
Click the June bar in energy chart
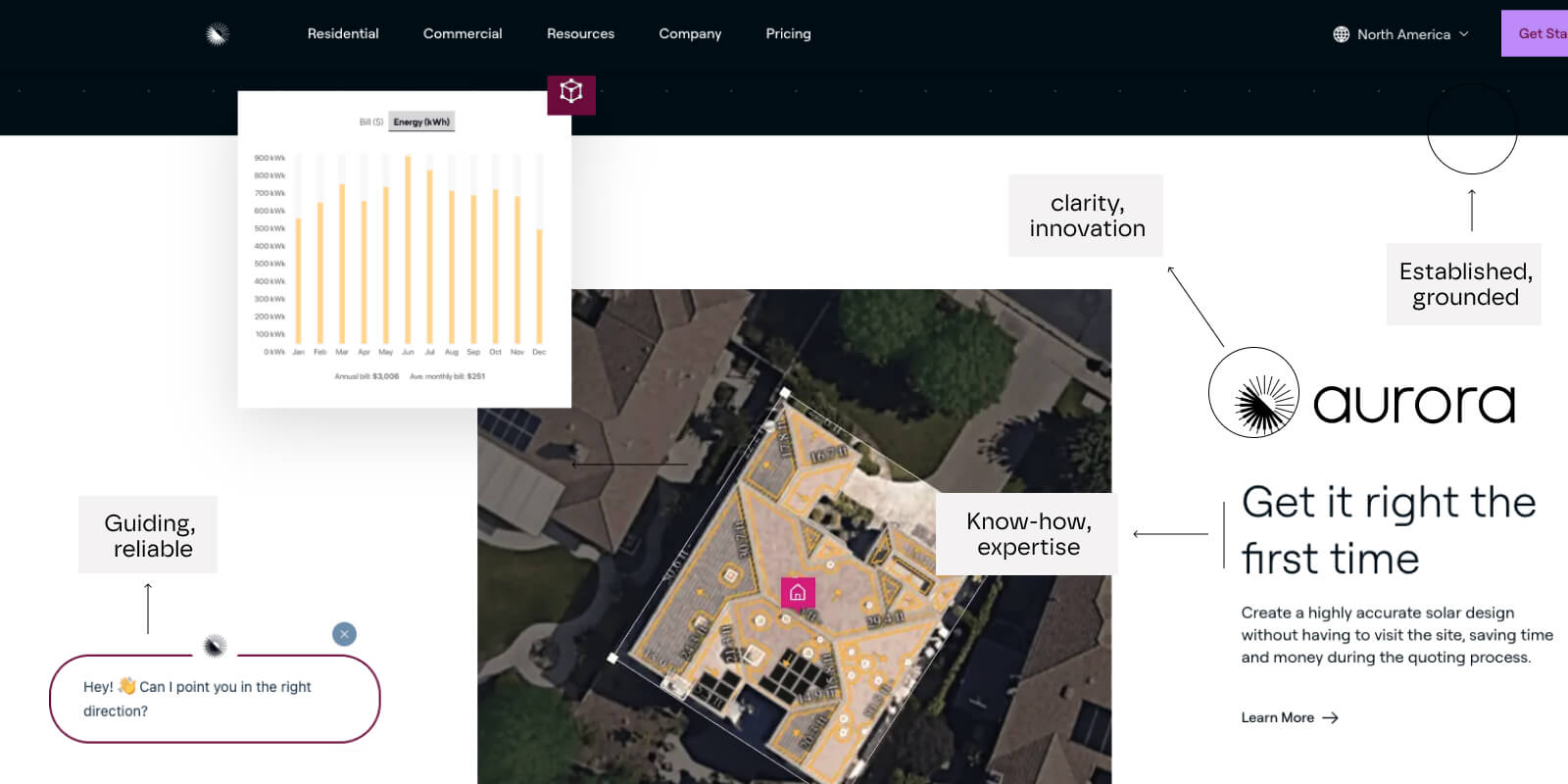click(x=408, y=249)
